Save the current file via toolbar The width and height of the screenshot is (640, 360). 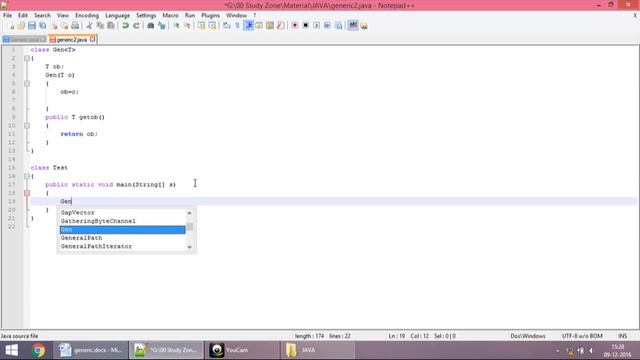[32, 26]
